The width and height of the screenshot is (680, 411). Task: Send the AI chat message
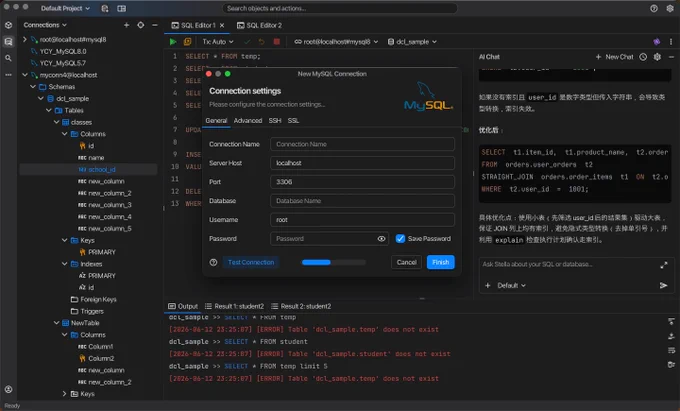pos(663,285)
